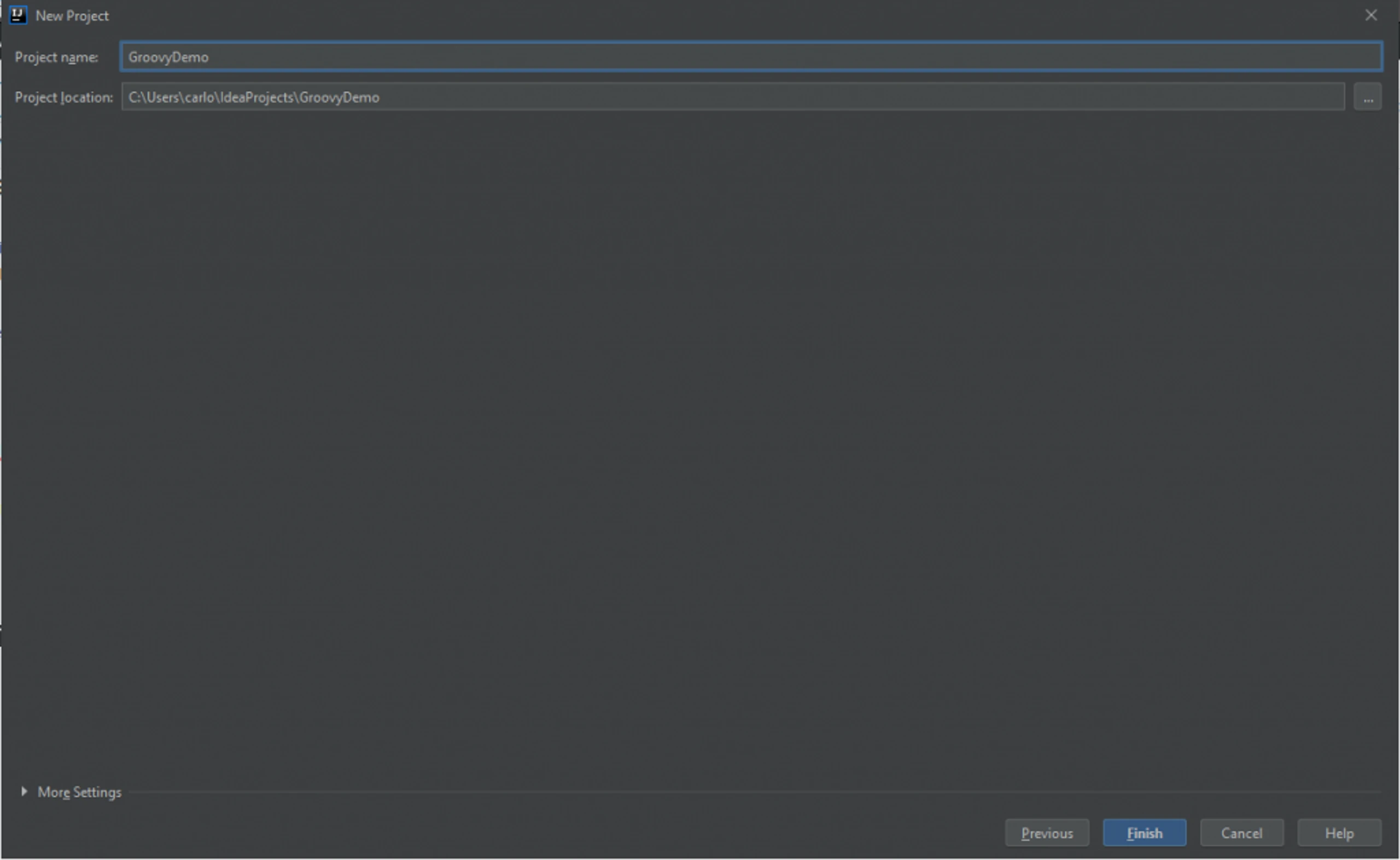
Task: Place cursor in the GroovyDemo name text
Action: pyautogui.click(x=168, y=57)
